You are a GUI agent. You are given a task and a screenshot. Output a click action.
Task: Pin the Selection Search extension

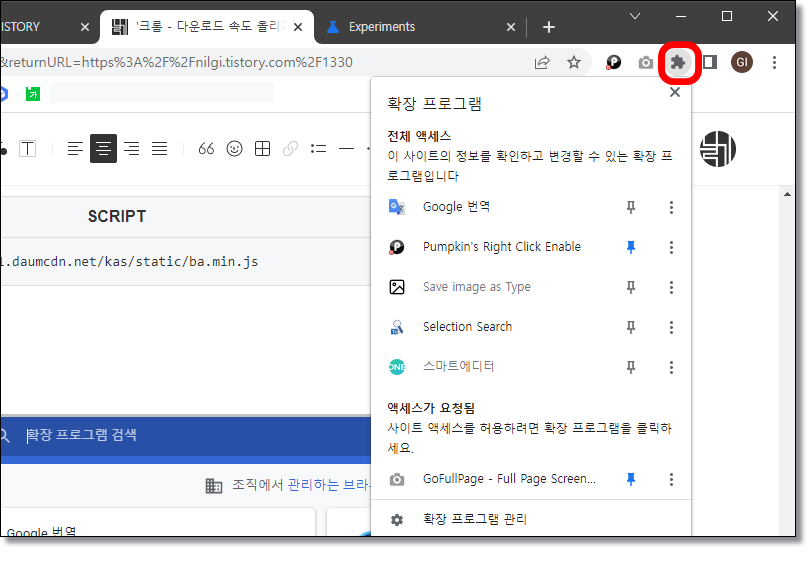tap(631, 327)
